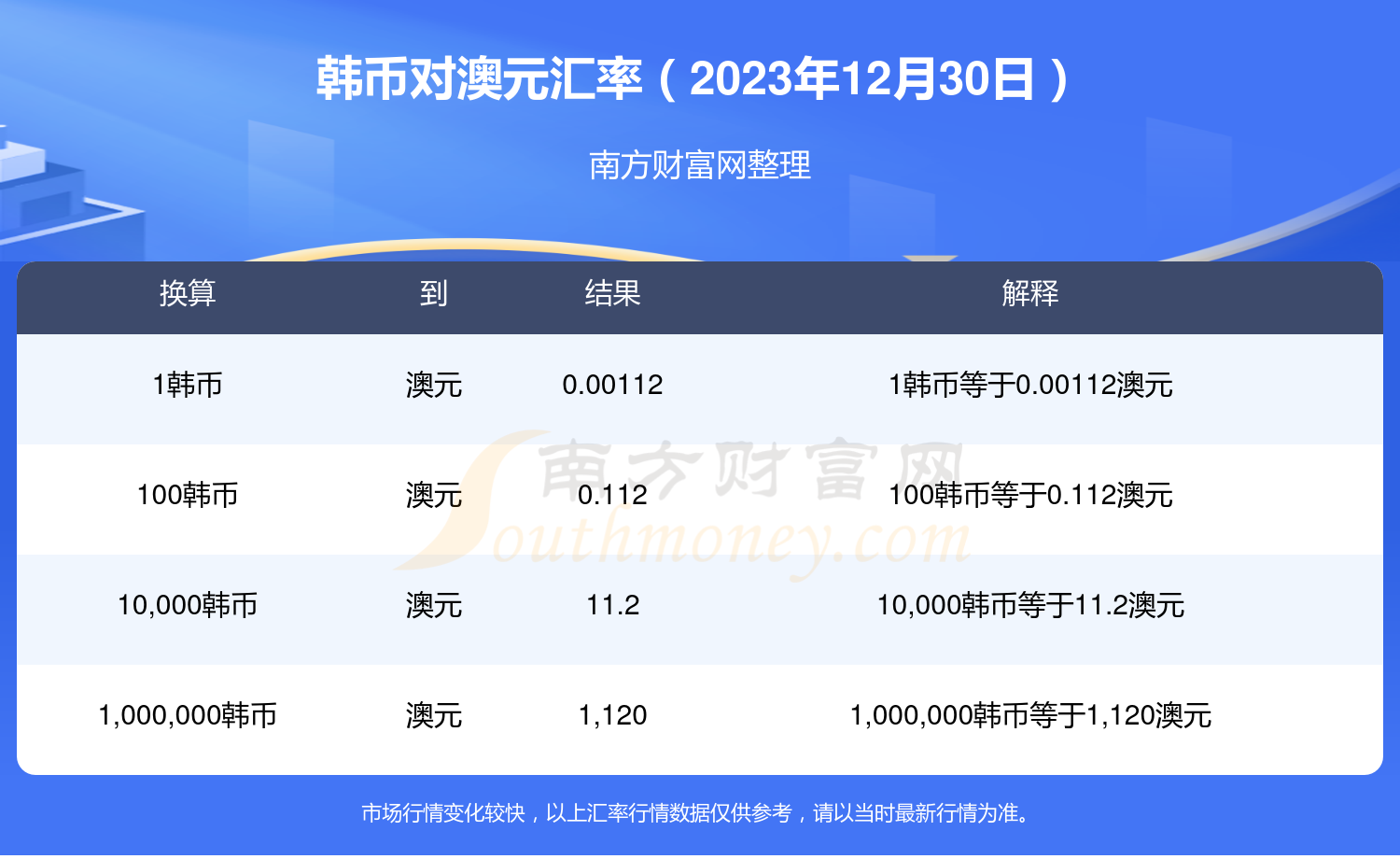The width and height of the screenshot is (1400, 859).
Task: Select the 1,000,000韩币 cell in the 换算 column
Action: click(188, 715)
